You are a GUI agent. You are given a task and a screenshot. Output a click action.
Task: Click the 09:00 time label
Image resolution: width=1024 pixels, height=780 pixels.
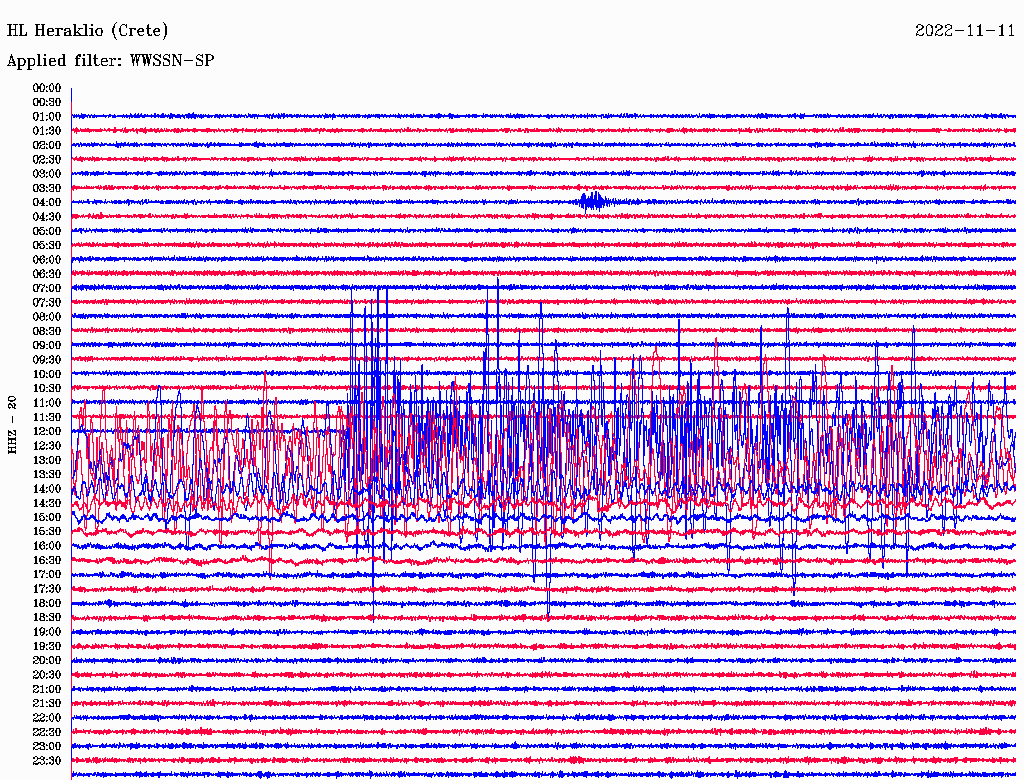(47, 346)
